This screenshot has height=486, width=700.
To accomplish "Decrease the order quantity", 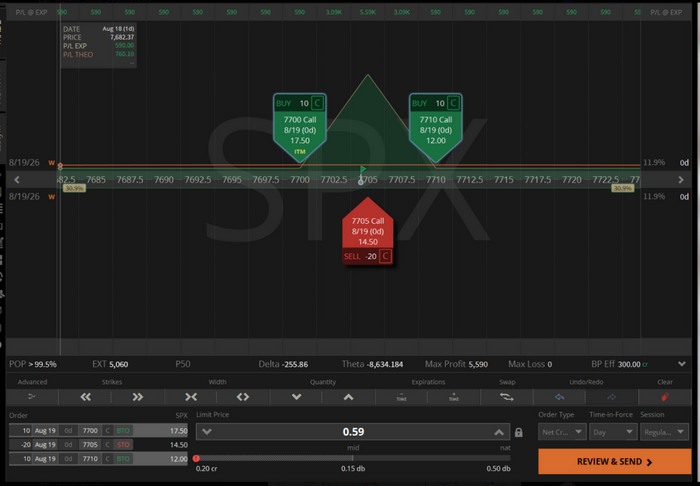I will (x=296, y=397).
